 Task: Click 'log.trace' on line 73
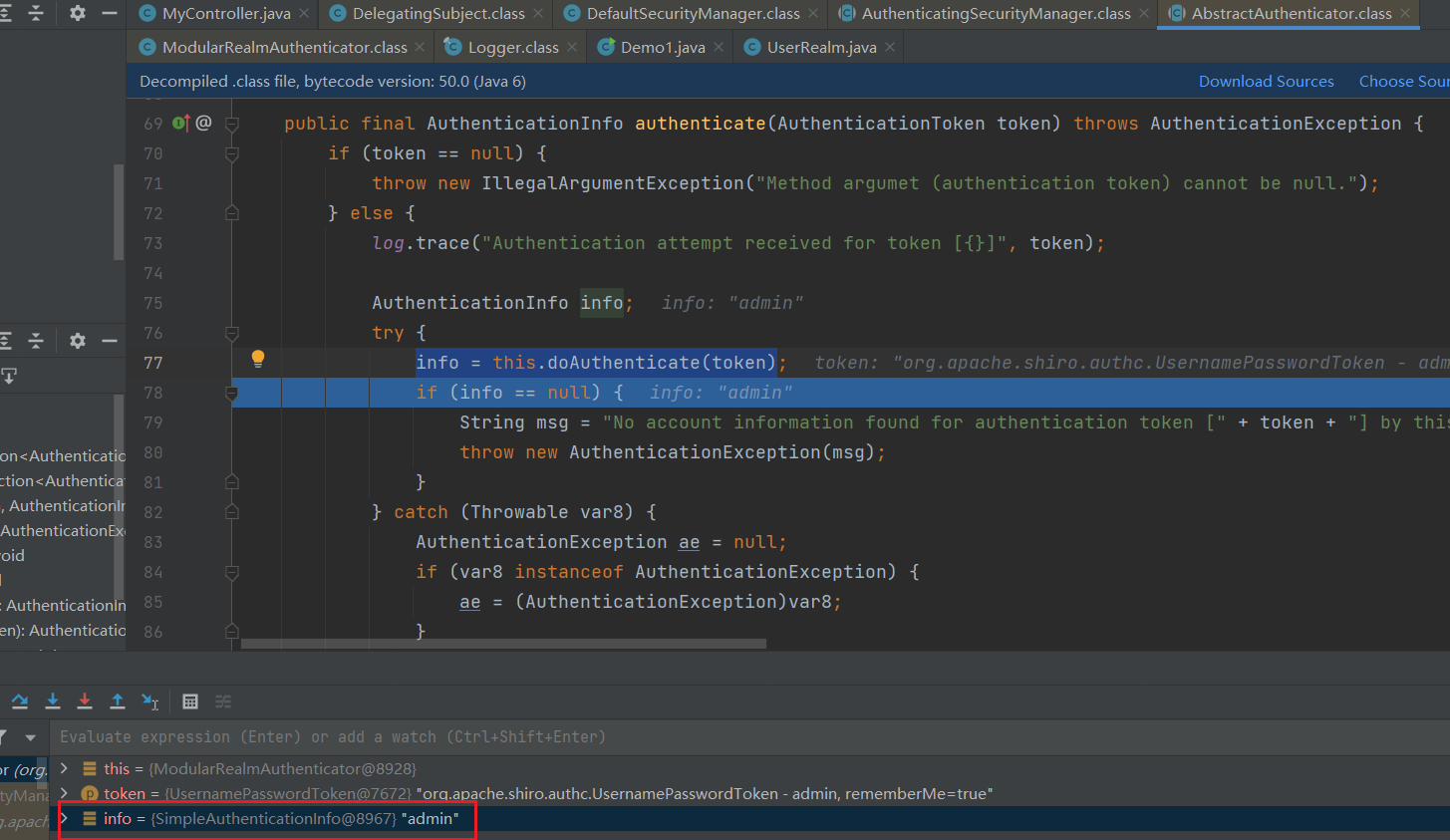pos(421,243)
